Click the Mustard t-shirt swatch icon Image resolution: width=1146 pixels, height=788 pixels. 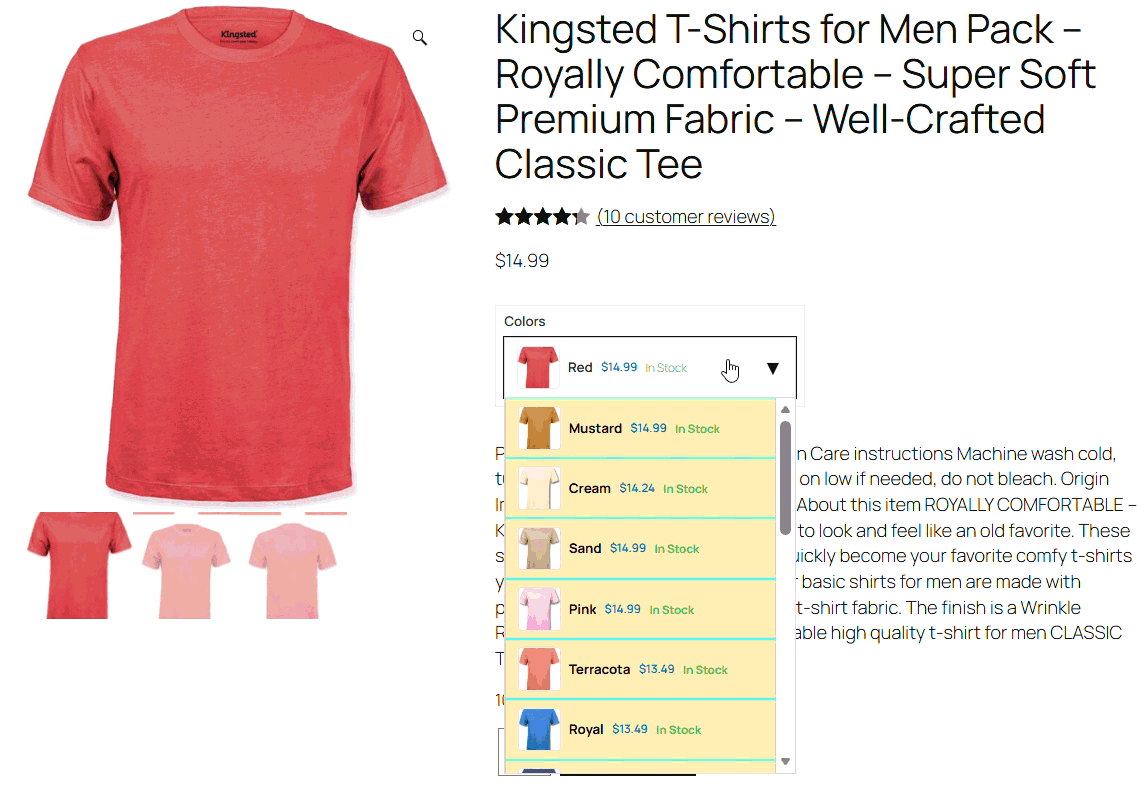coord(539,428)
